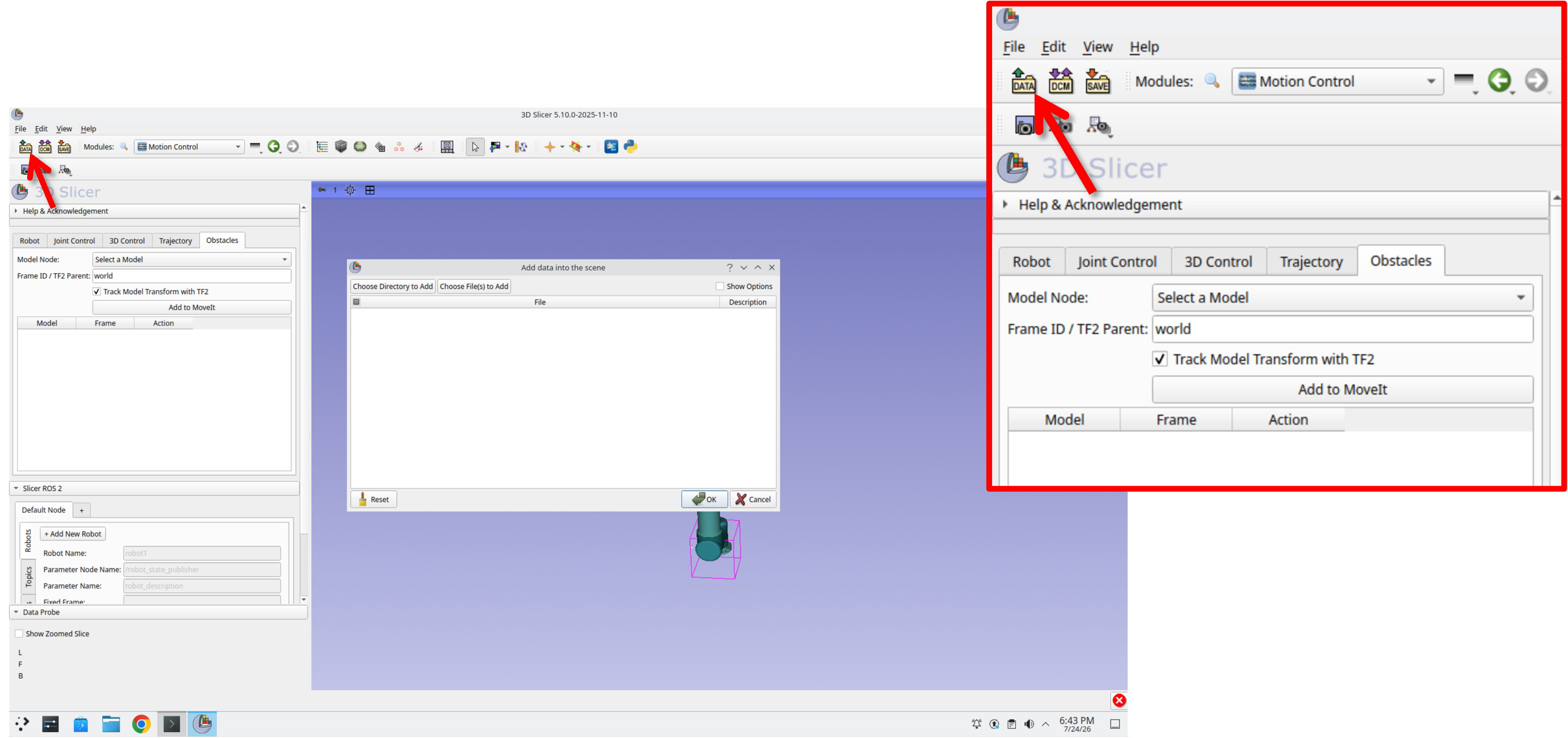Switch to Default Node tab
The width and height of the screenshot is (1568, 738).
coord(43,510)
